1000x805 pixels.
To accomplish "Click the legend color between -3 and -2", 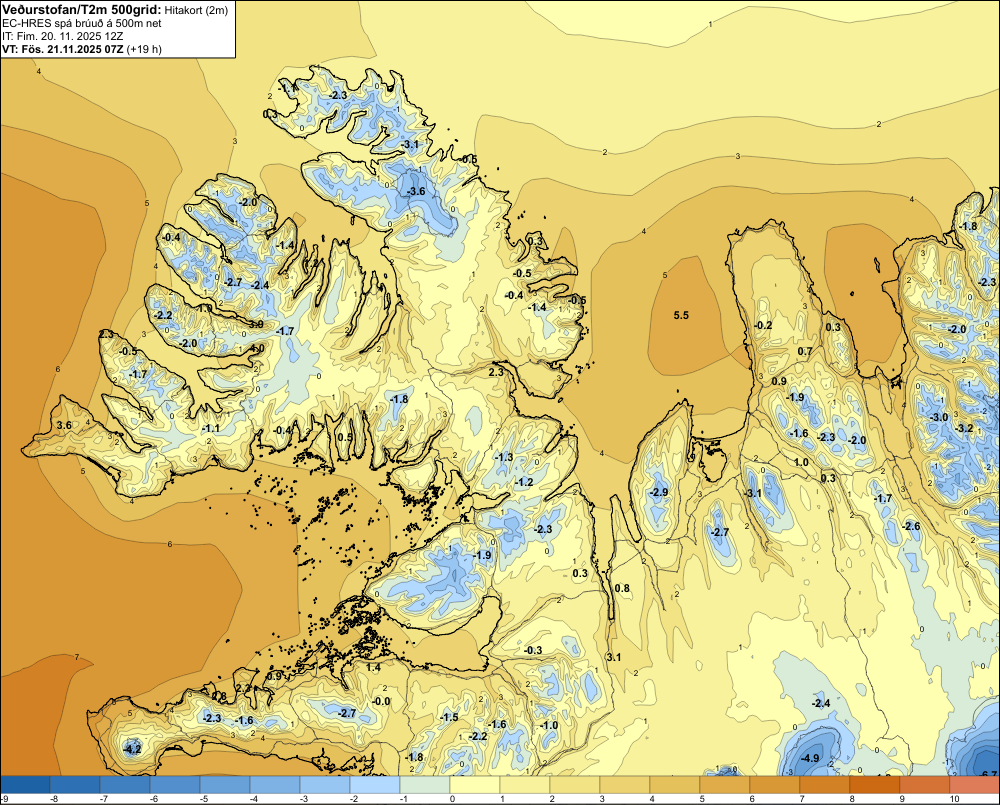I will (x=325, y=784).
